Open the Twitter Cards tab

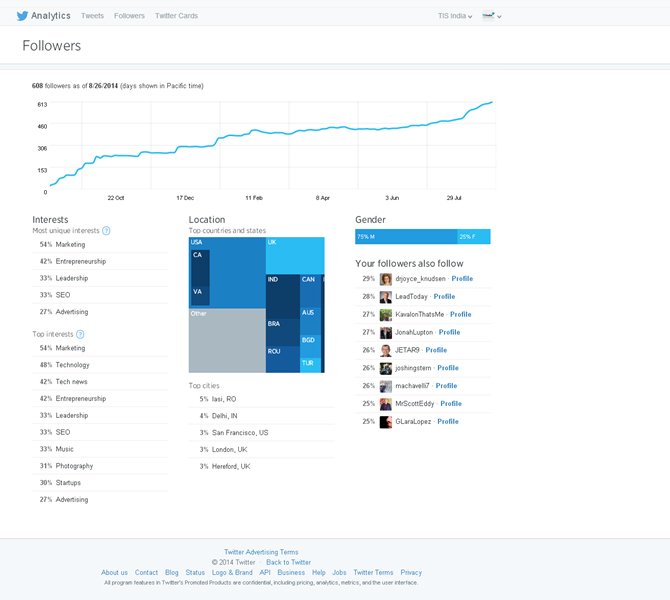click(x=176, y=16)
